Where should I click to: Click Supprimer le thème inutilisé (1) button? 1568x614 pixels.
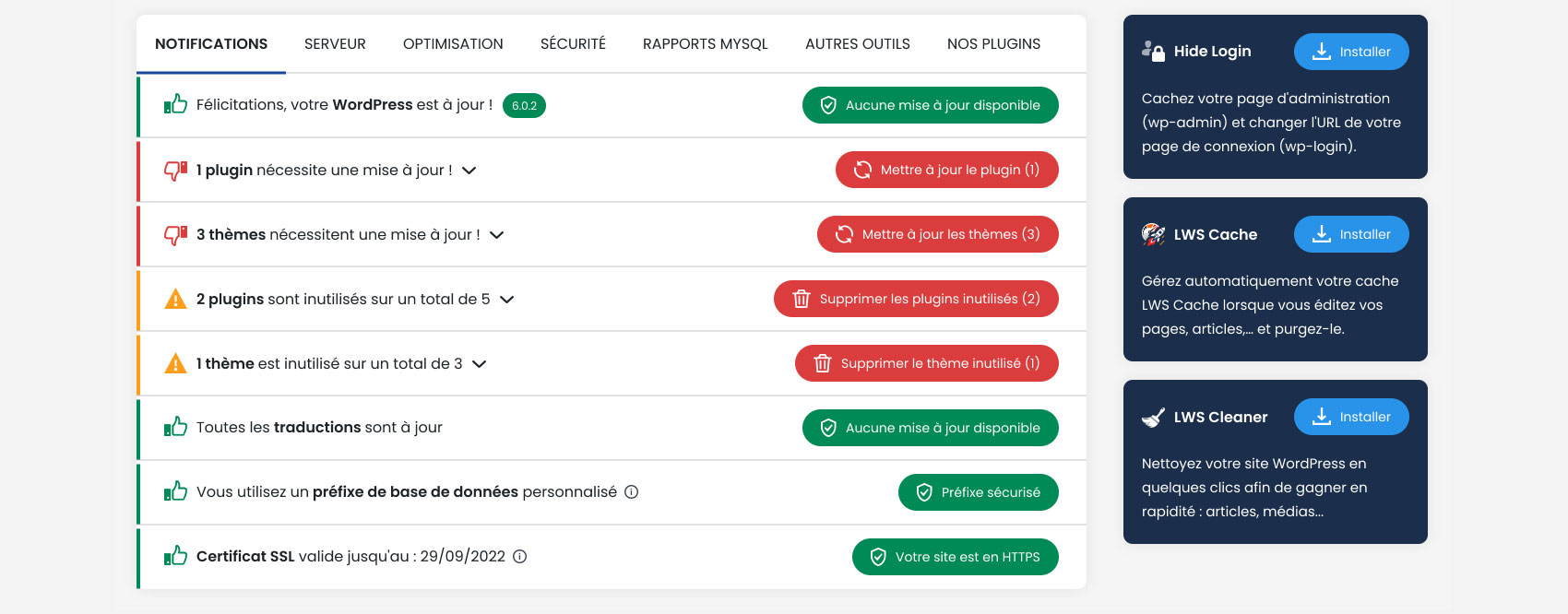(x=927, y=363)
